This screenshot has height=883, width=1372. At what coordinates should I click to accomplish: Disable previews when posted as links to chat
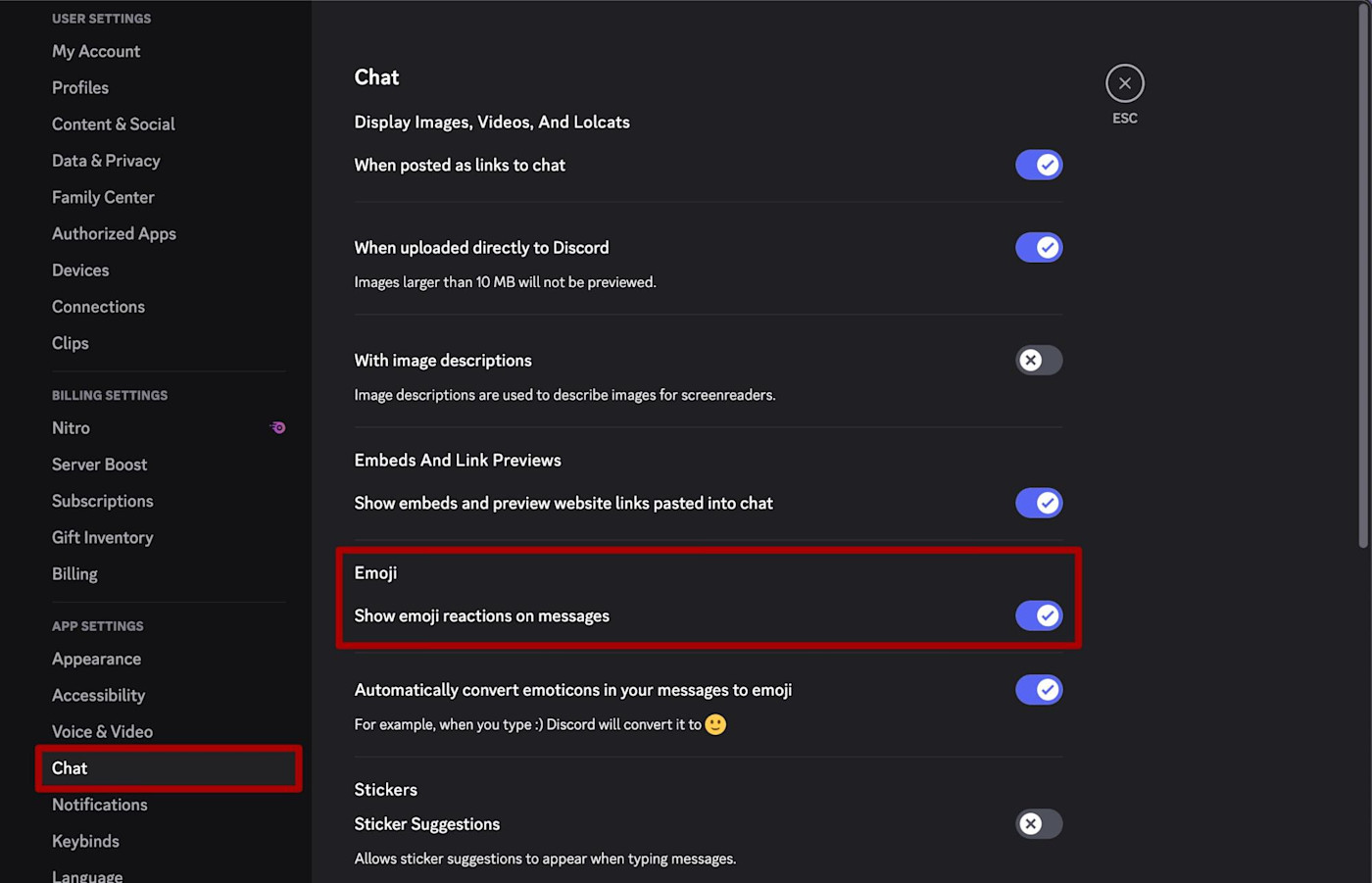[x=1039, y=165]
